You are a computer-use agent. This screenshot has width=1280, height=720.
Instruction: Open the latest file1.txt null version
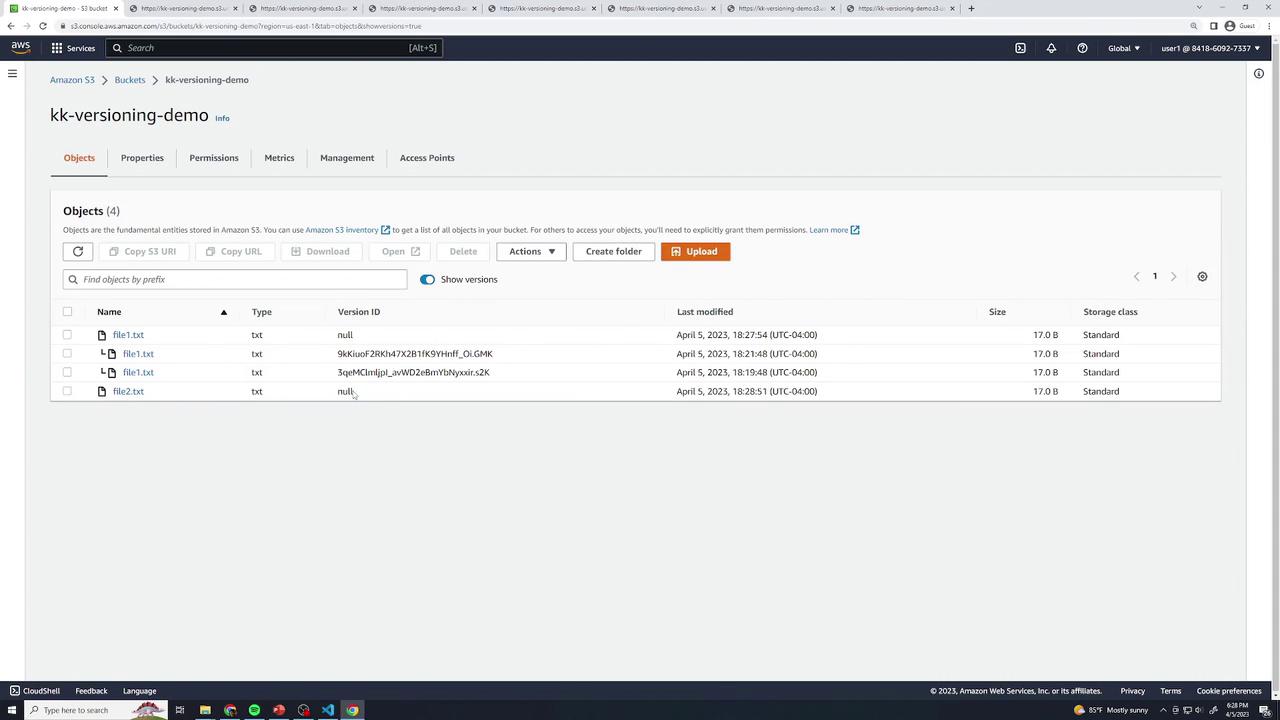pos(128,335)
